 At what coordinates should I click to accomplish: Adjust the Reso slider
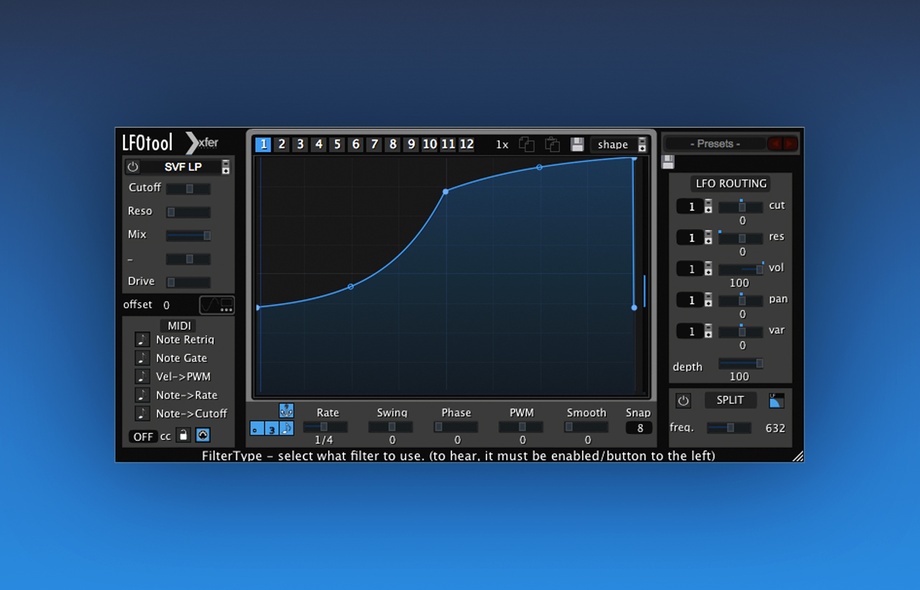[188, 212]
